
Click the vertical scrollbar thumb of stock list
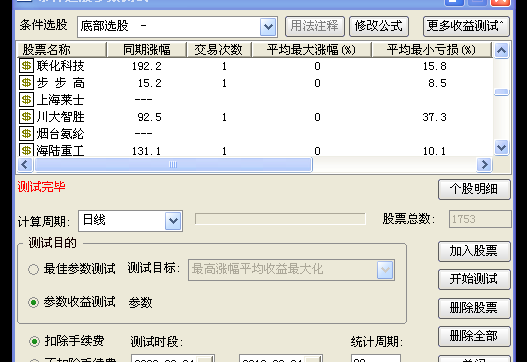[501, 92]
